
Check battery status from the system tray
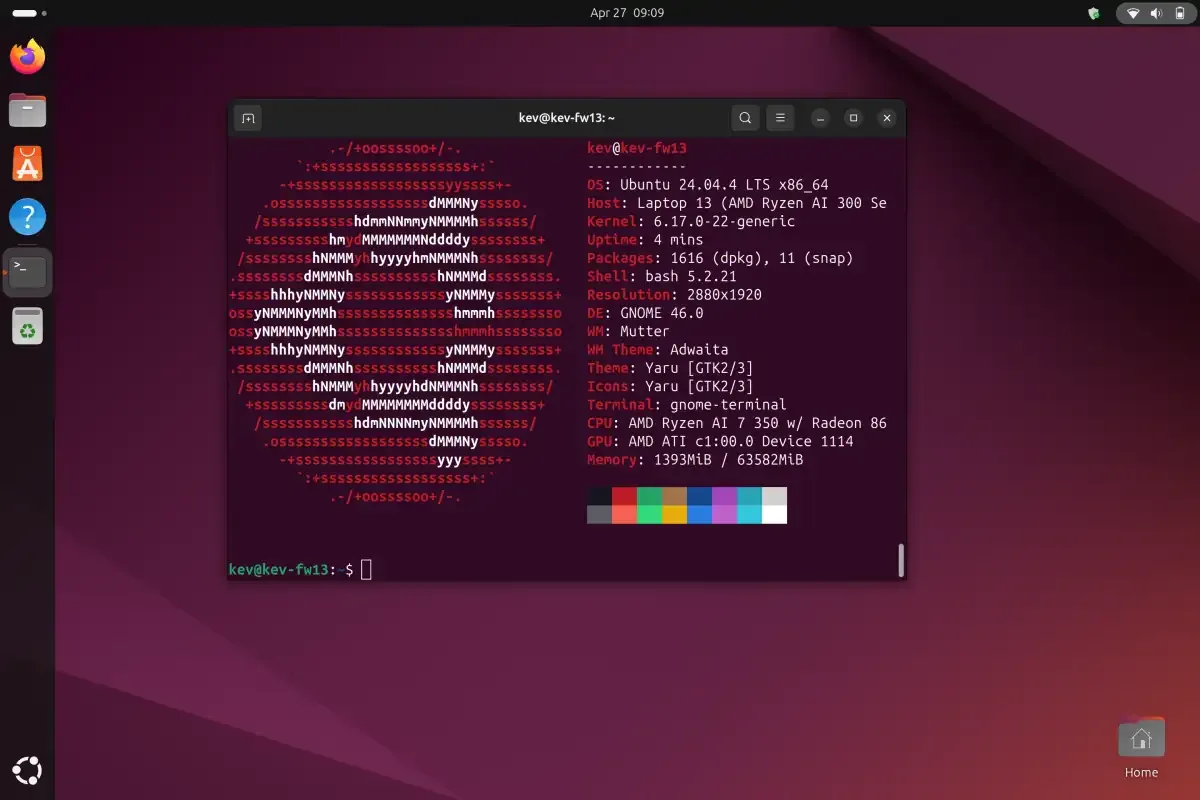[1180, 13]
